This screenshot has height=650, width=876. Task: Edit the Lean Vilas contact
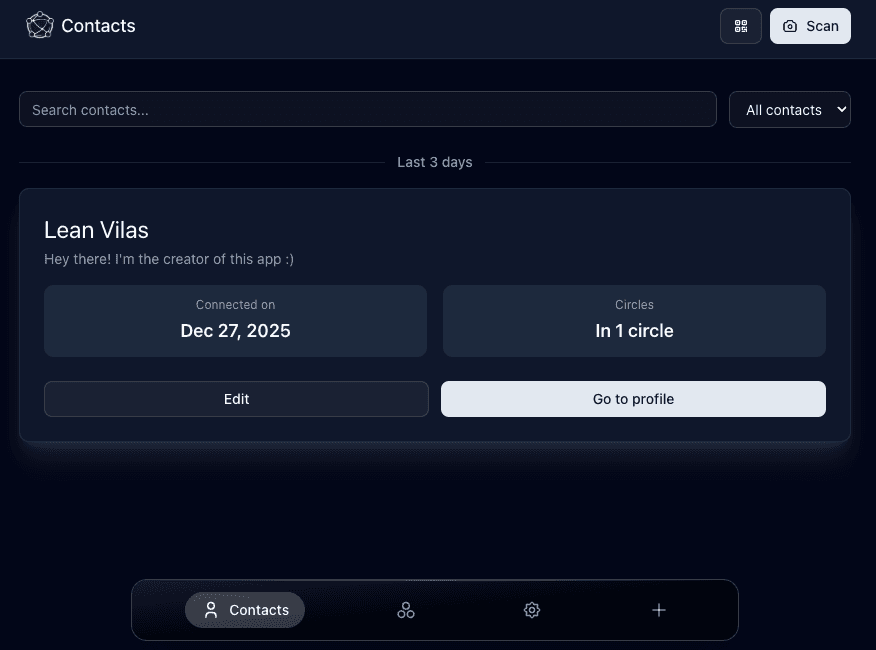pos(236,399)
